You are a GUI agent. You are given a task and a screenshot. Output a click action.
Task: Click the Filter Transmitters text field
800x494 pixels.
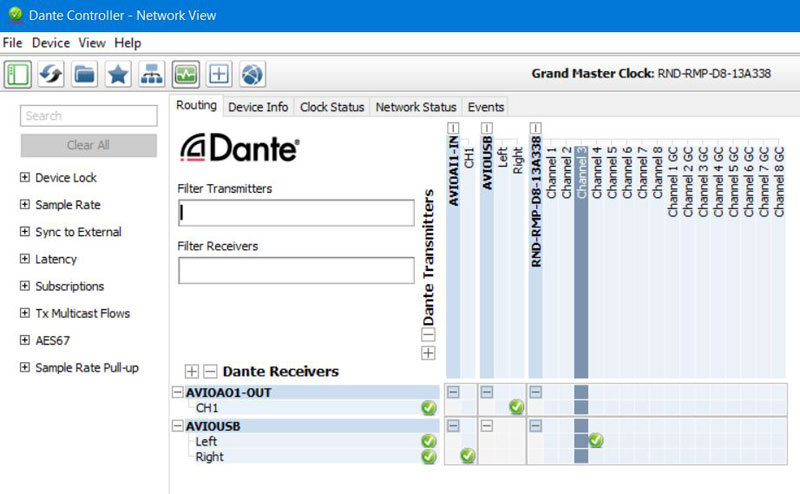[296, 213]
